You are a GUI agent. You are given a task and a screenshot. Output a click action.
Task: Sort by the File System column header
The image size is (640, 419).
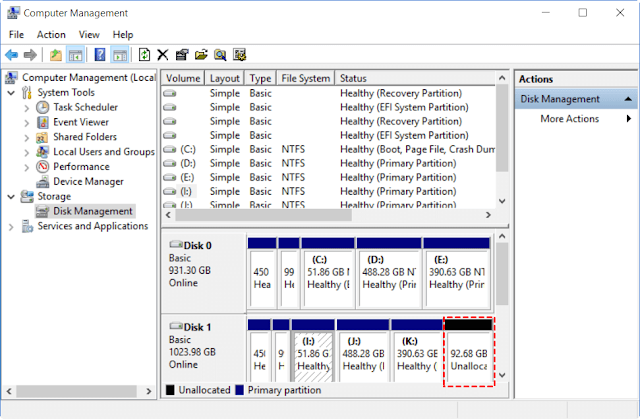click(x=306, y=78)
